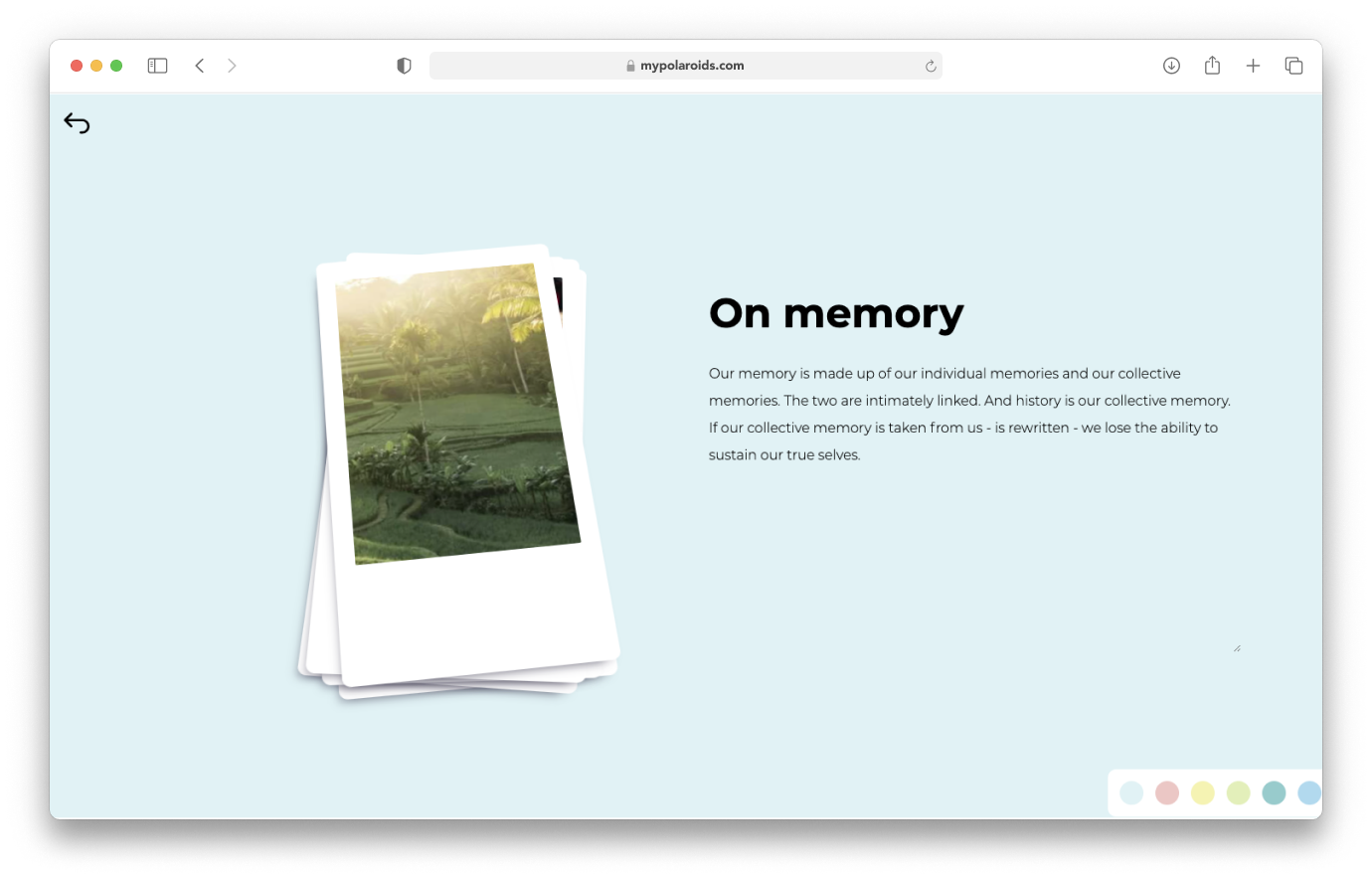The width and height of the screenshot is (1372, 879).
Task: Click the mypolaroids.com address bar
Action: click(x=685, y=66)
